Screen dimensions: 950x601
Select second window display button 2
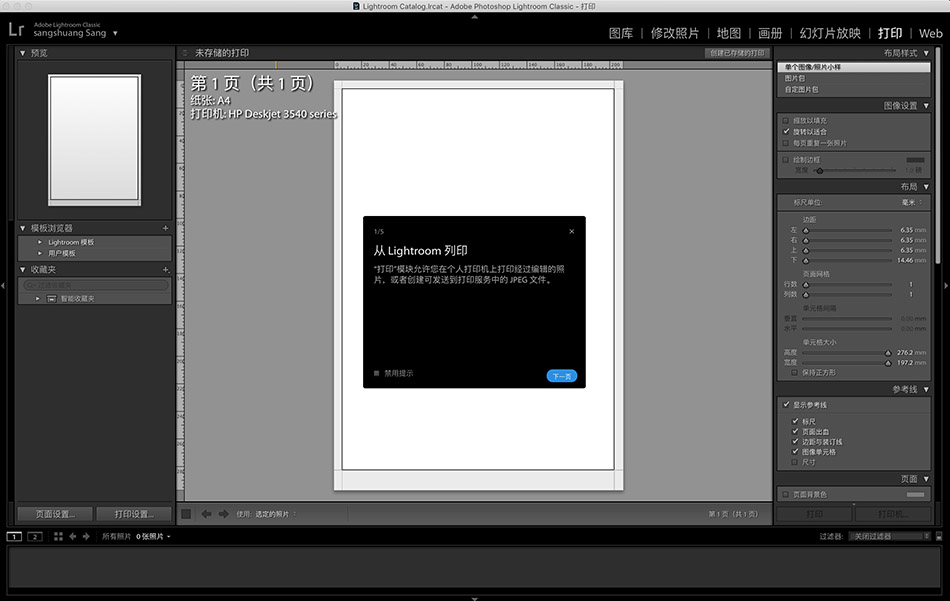[35, 536]
